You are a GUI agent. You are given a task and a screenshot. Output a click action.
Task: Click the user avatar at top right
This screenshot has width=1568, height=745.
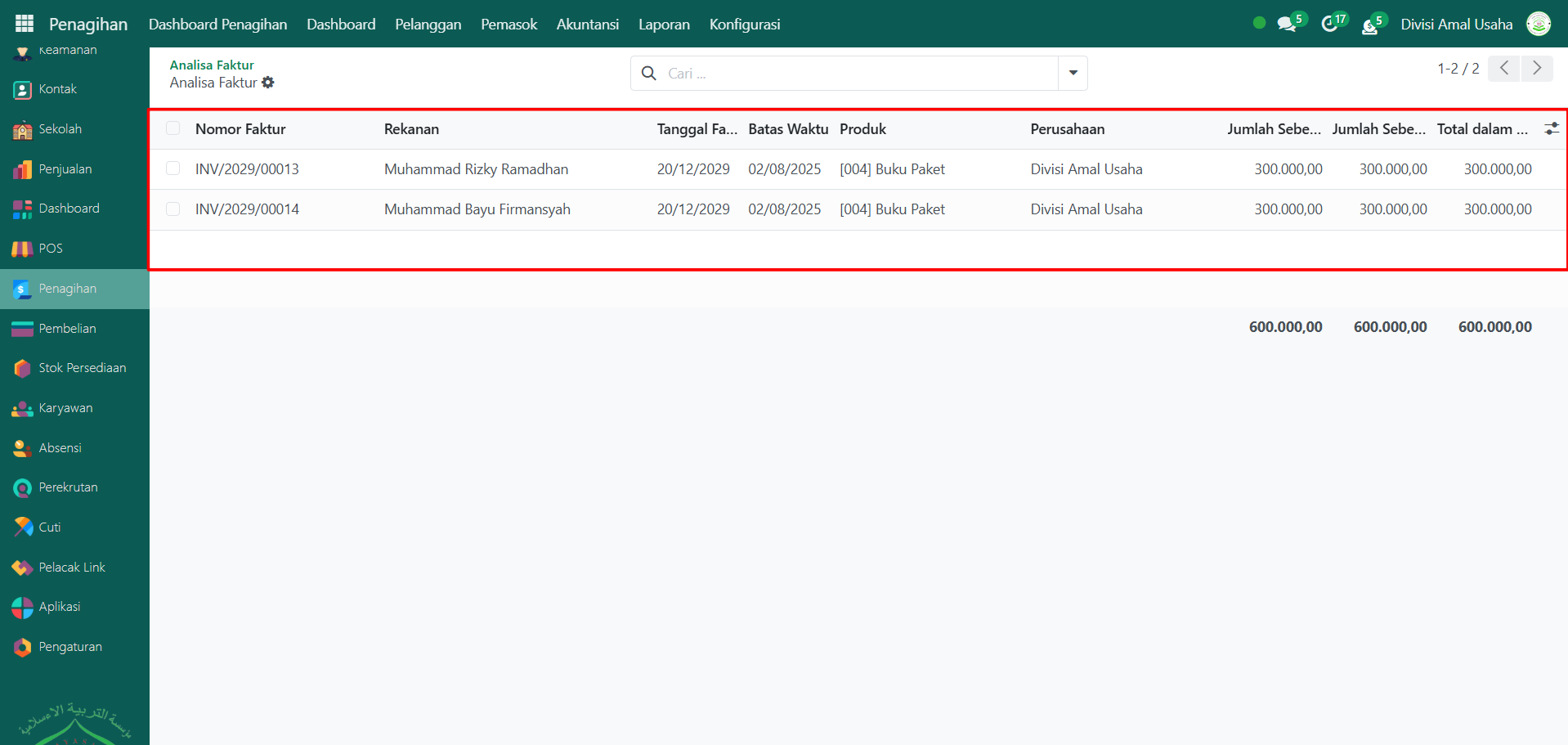pos(1538,24)
